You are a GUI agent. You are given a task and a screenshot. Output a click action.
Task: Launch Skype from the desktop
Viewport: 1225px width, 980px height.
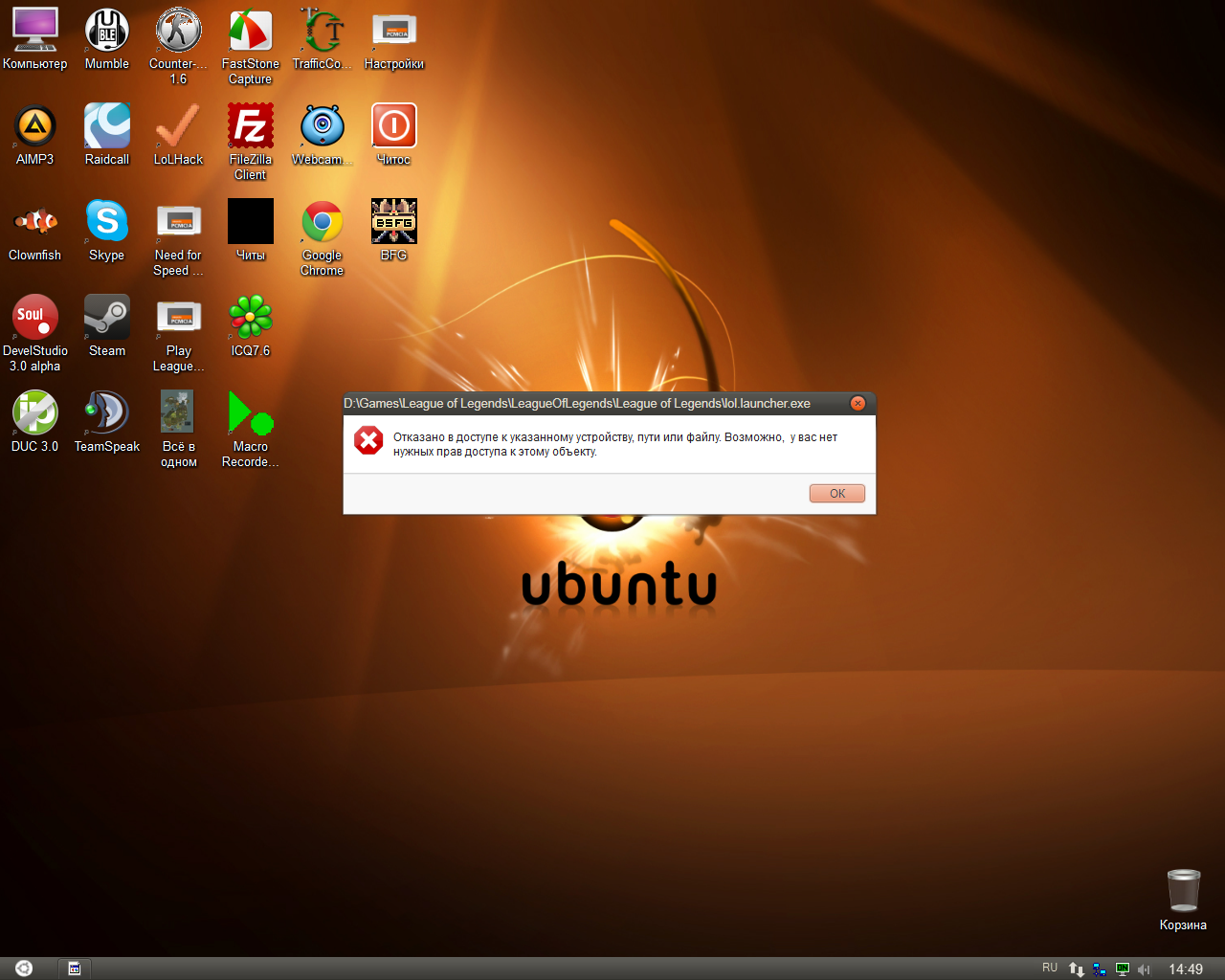click(x=107, y=231)
